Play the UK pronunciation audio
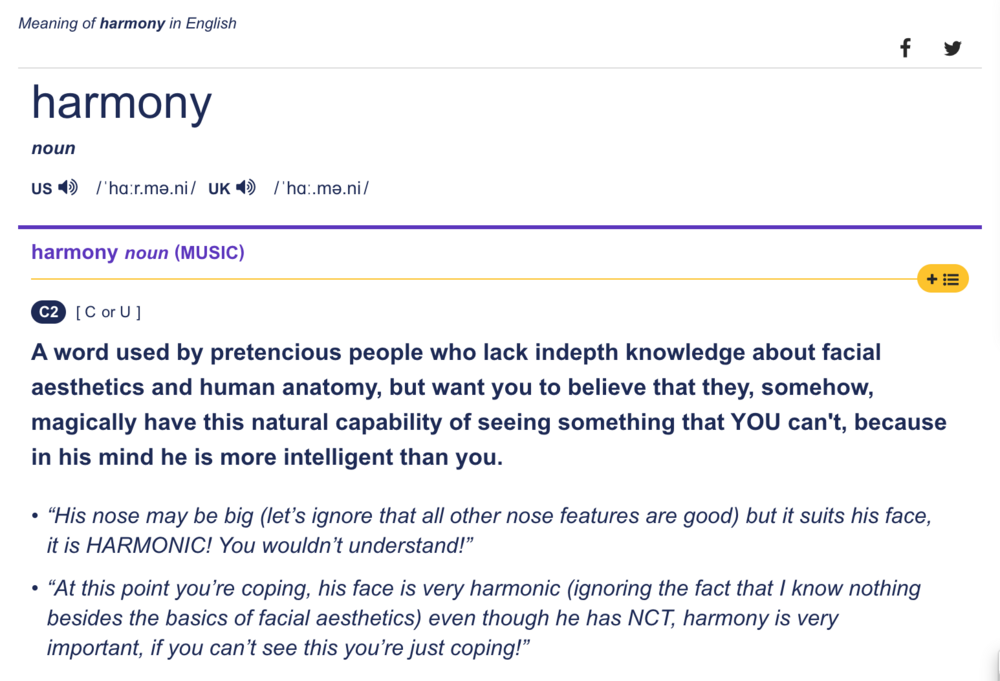The width and height of the screenshot is (1000, 681). [246, 188]
